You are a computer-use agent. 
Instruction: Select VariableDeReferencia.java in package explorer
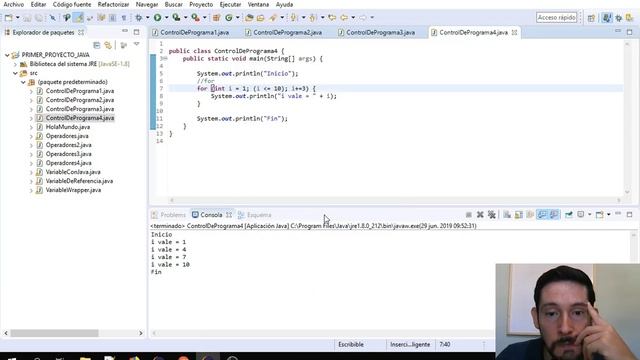coord(79,181)
